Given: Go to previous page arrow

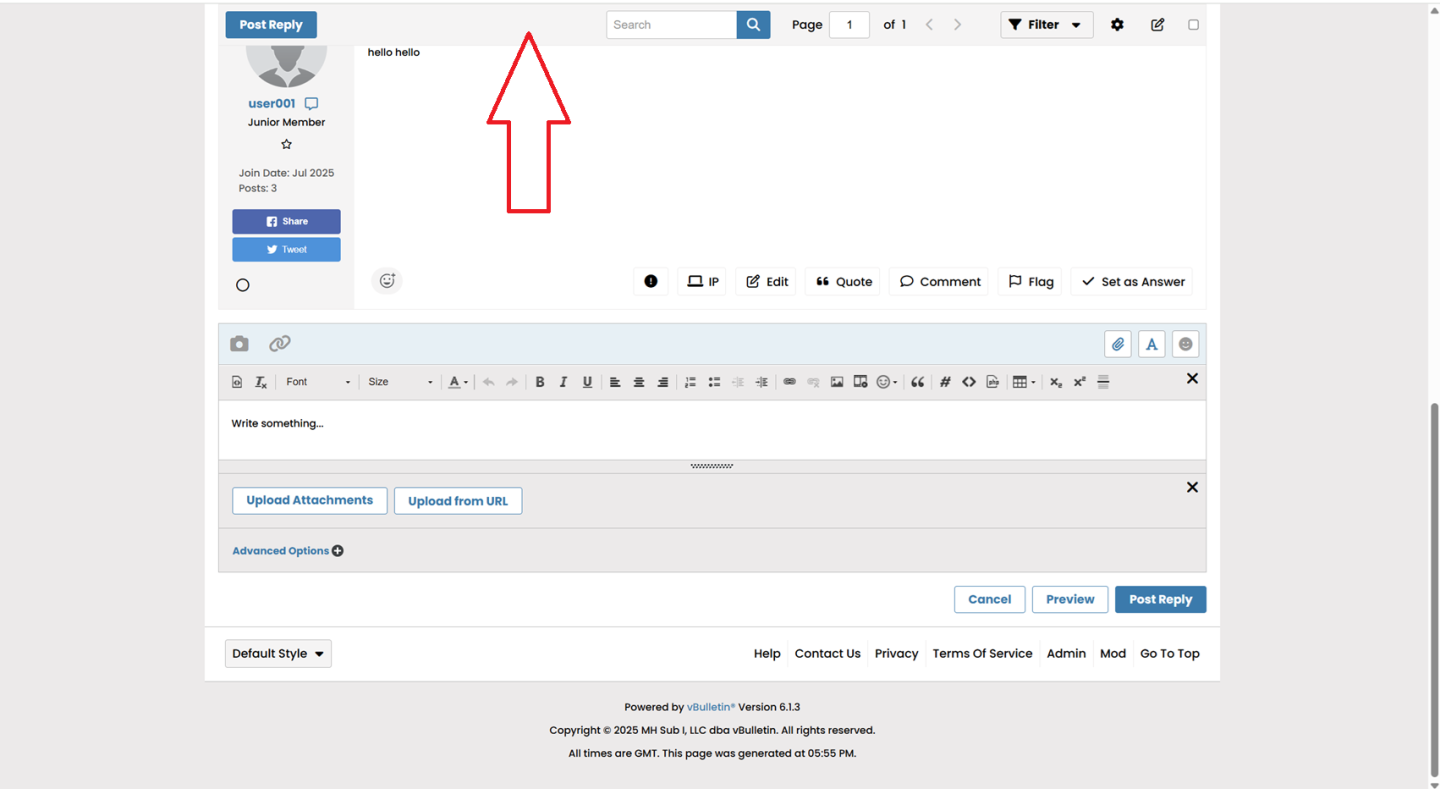Looking at the screenshot, I should (x=929, y=25).
